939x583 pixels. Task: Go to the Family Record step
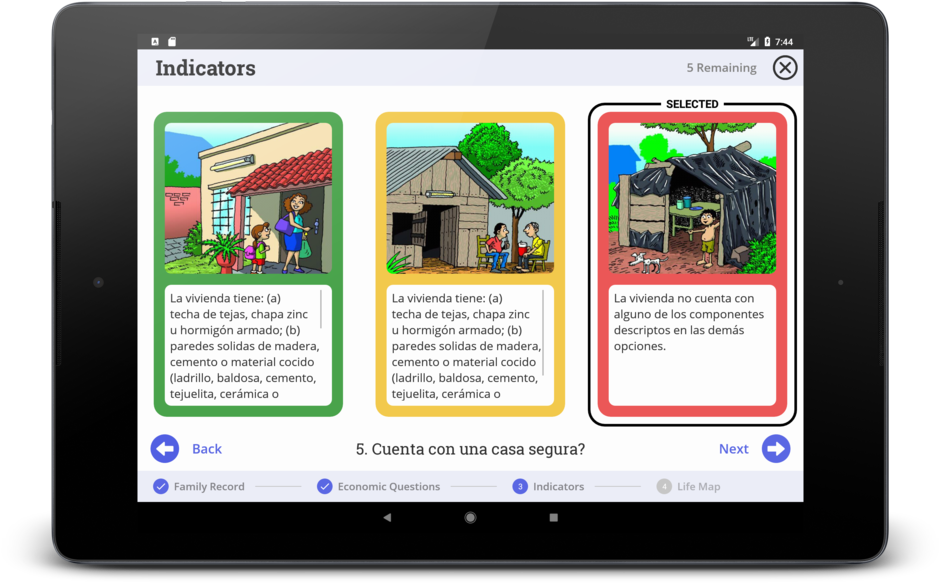[x=209, y=487]
